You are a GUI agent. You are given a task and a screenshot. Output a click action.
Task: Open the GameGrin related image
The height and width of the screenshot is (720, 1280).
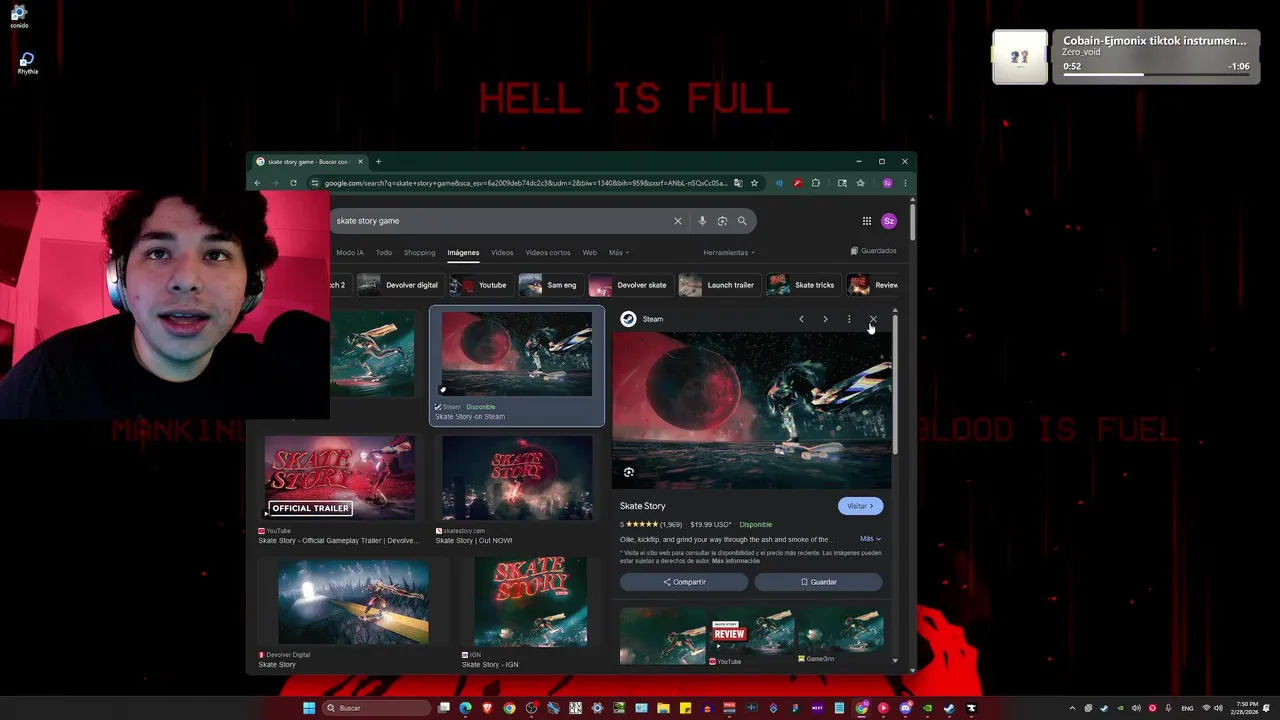(840, 632)
